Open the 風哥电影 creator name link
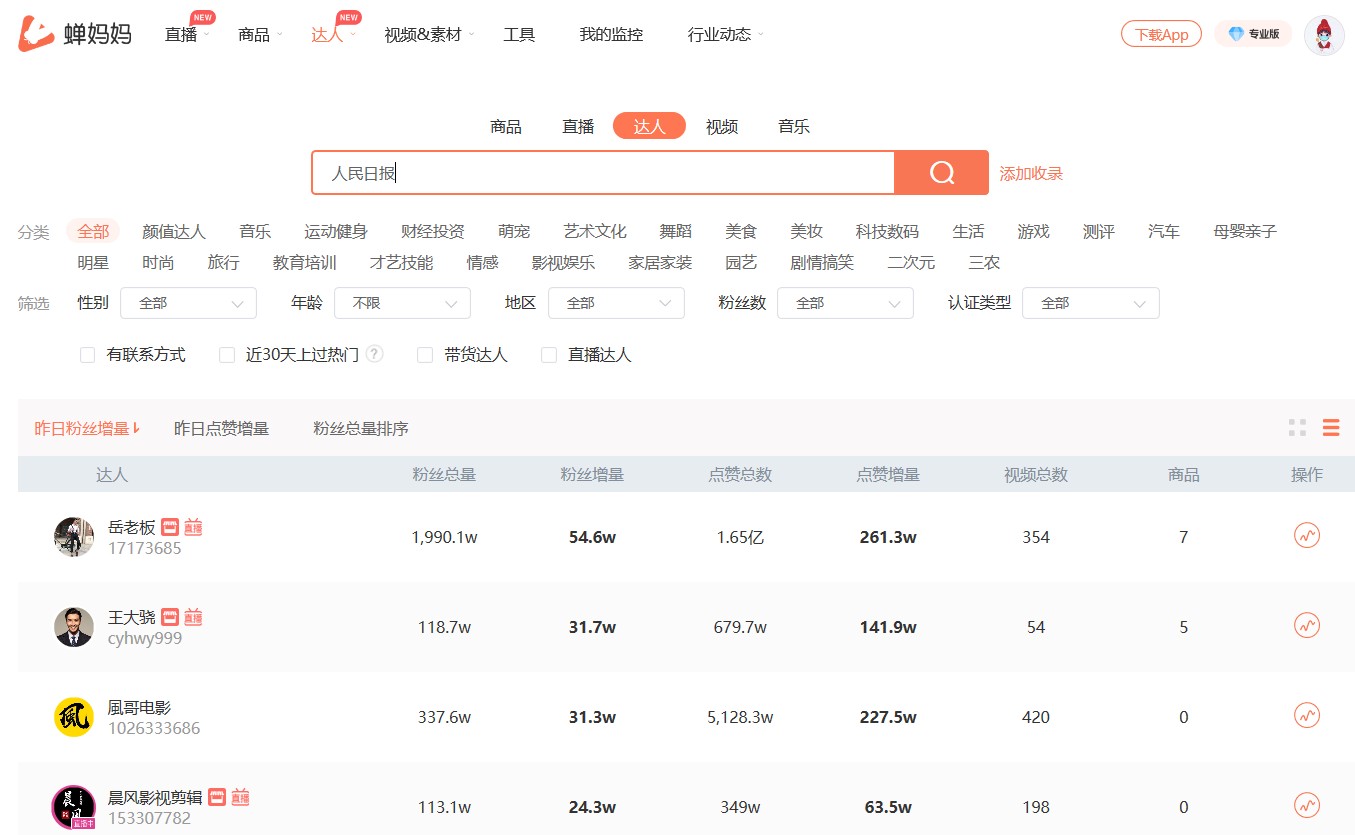Image resolution: width=1355 pixels, height=835 pixels. 139,707
